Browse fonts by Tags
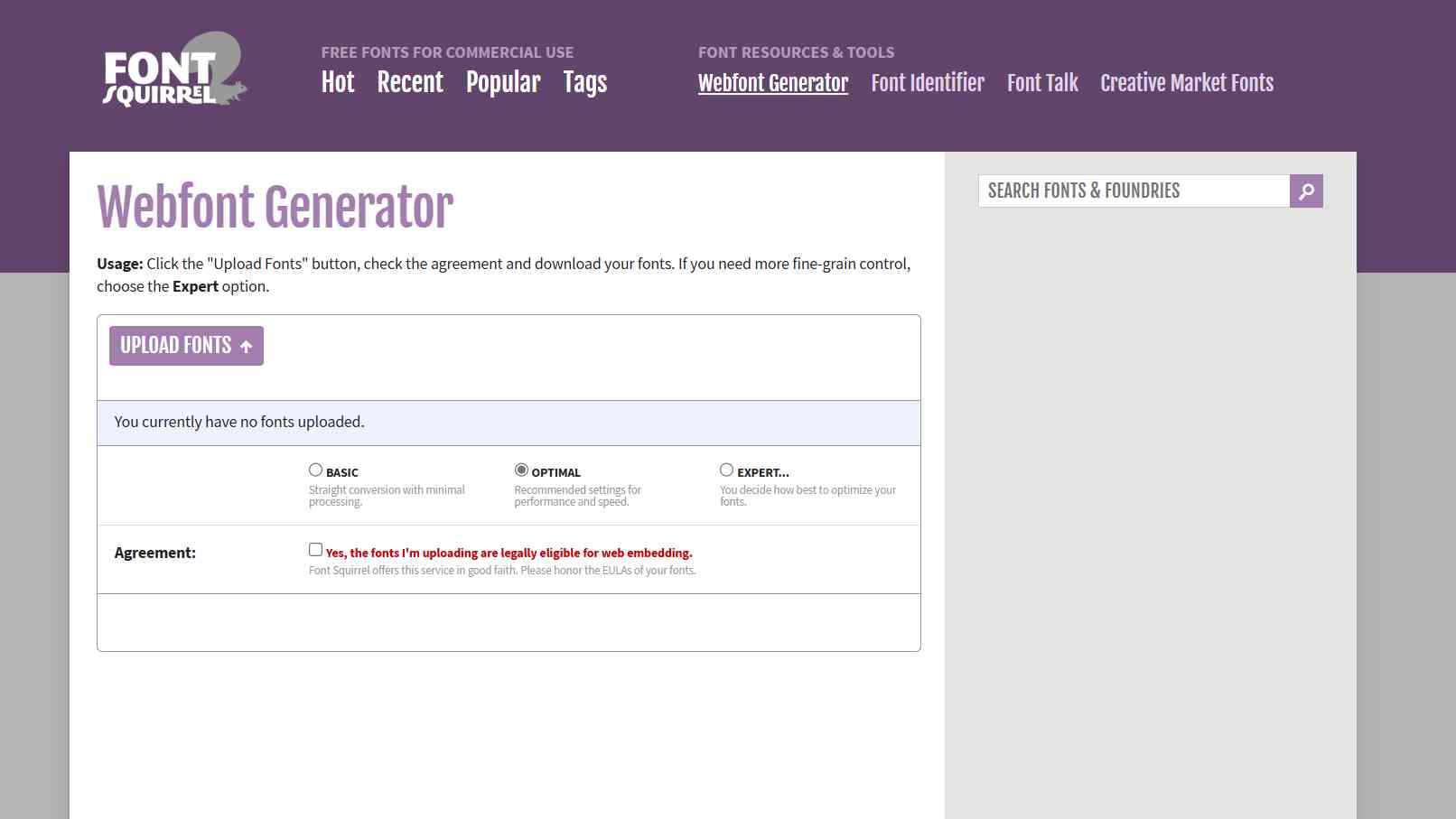 (x=584, y=83)
